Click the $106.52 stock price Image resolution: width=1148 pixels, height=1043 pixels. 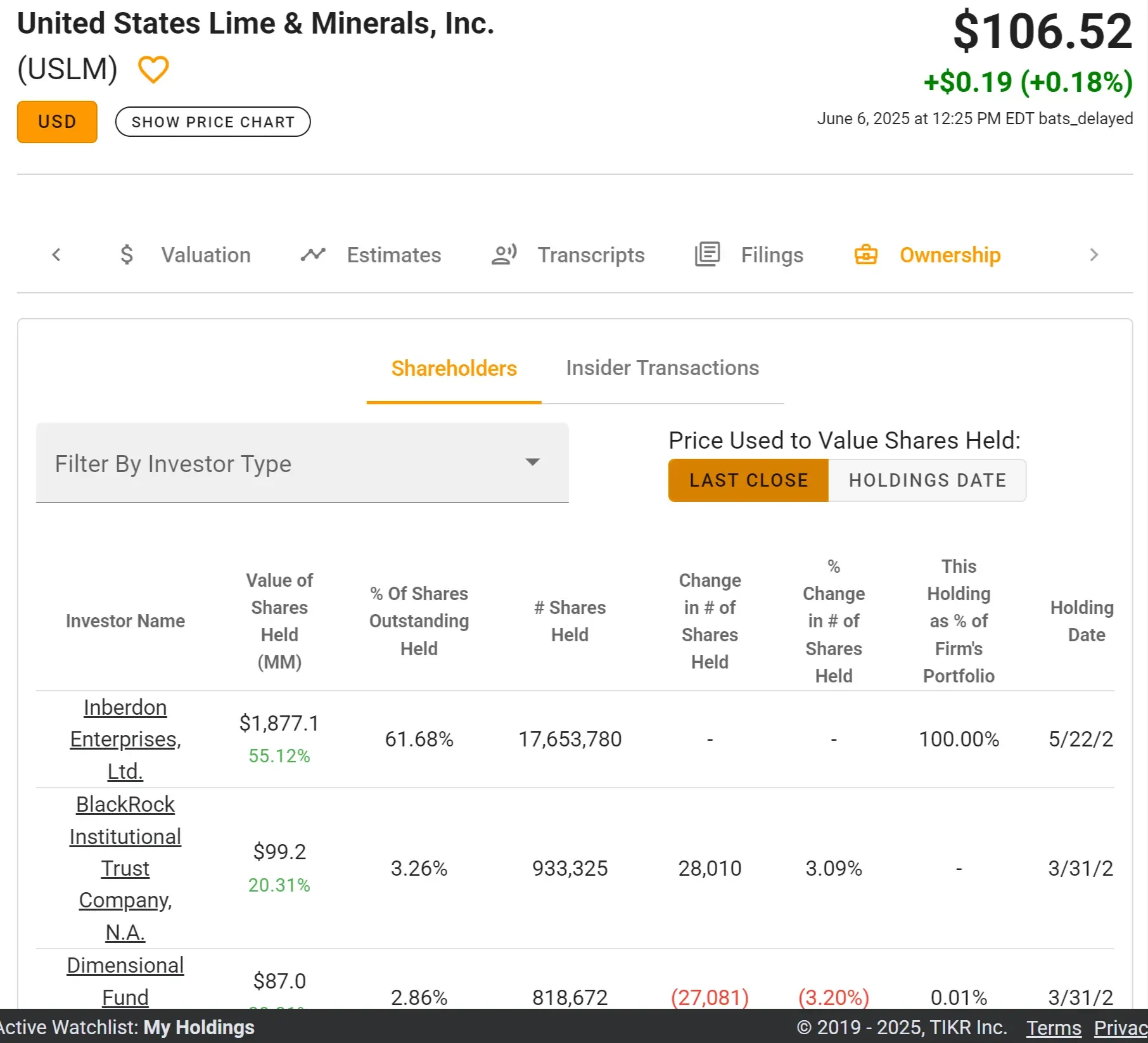(1043, 31)
